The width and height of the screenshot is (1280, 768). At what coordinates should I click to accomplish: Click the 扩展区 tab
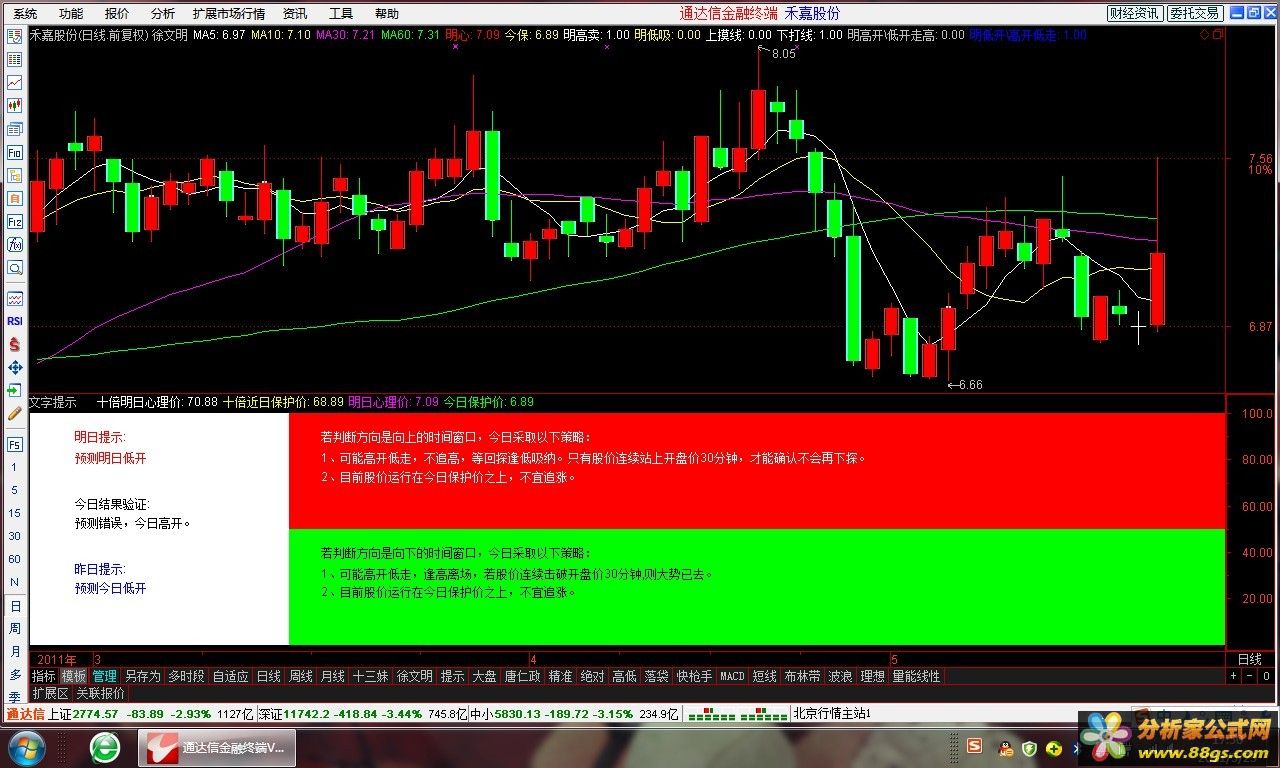(50, 693)
